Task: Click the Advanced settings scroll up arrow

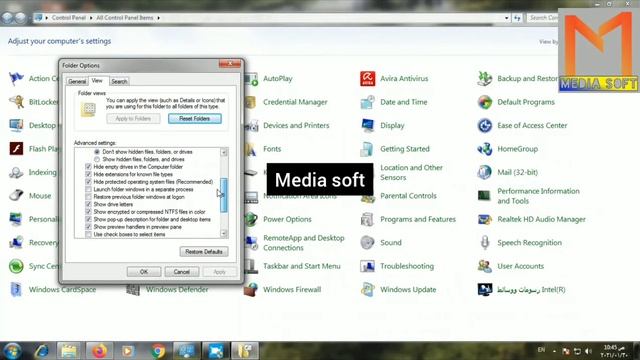Action: [x=224, y=152]
